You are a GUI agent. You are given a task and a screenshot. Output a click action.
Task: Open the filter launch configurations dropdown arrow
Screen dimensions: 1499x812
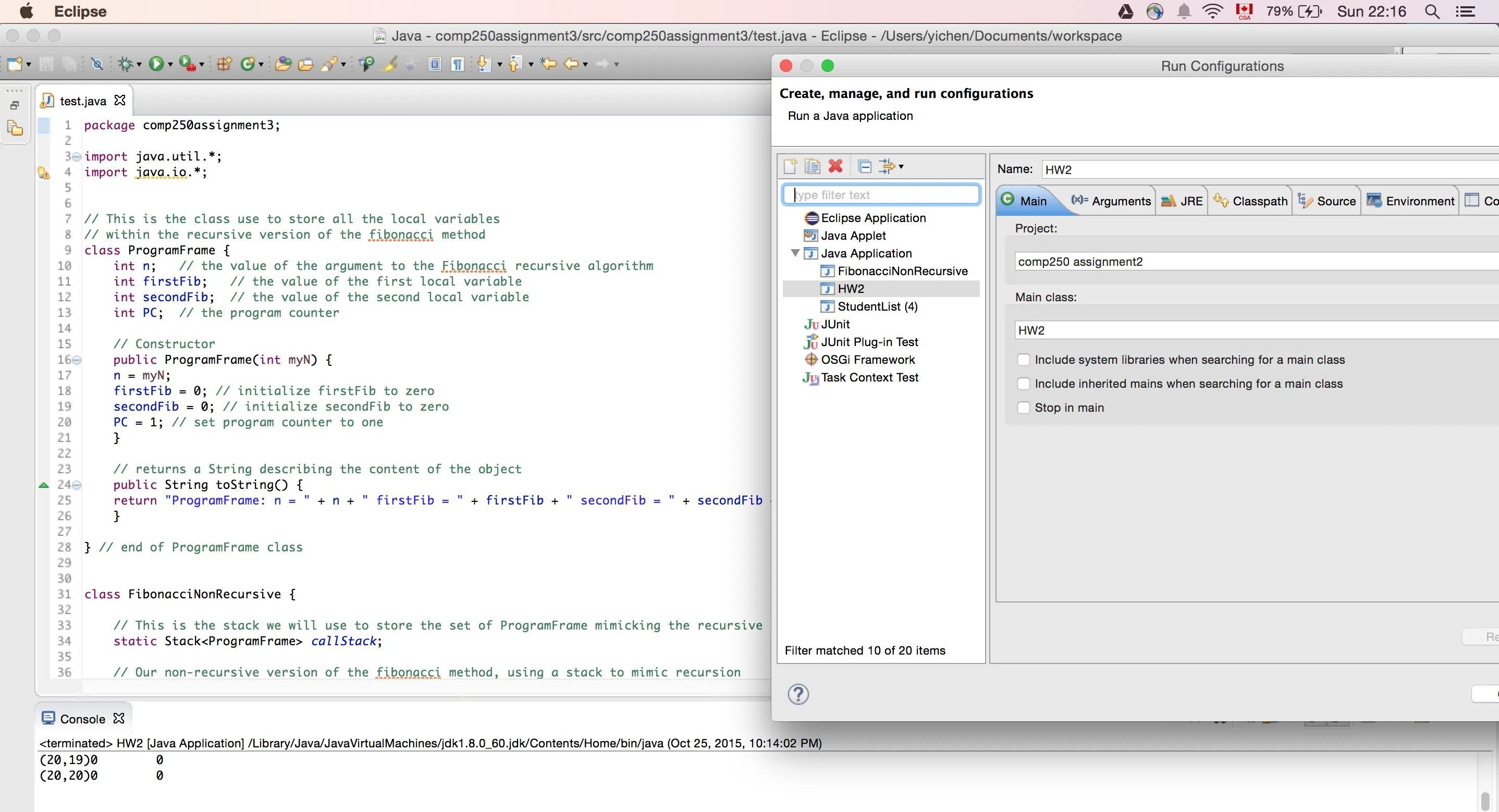tap(901, 166)
